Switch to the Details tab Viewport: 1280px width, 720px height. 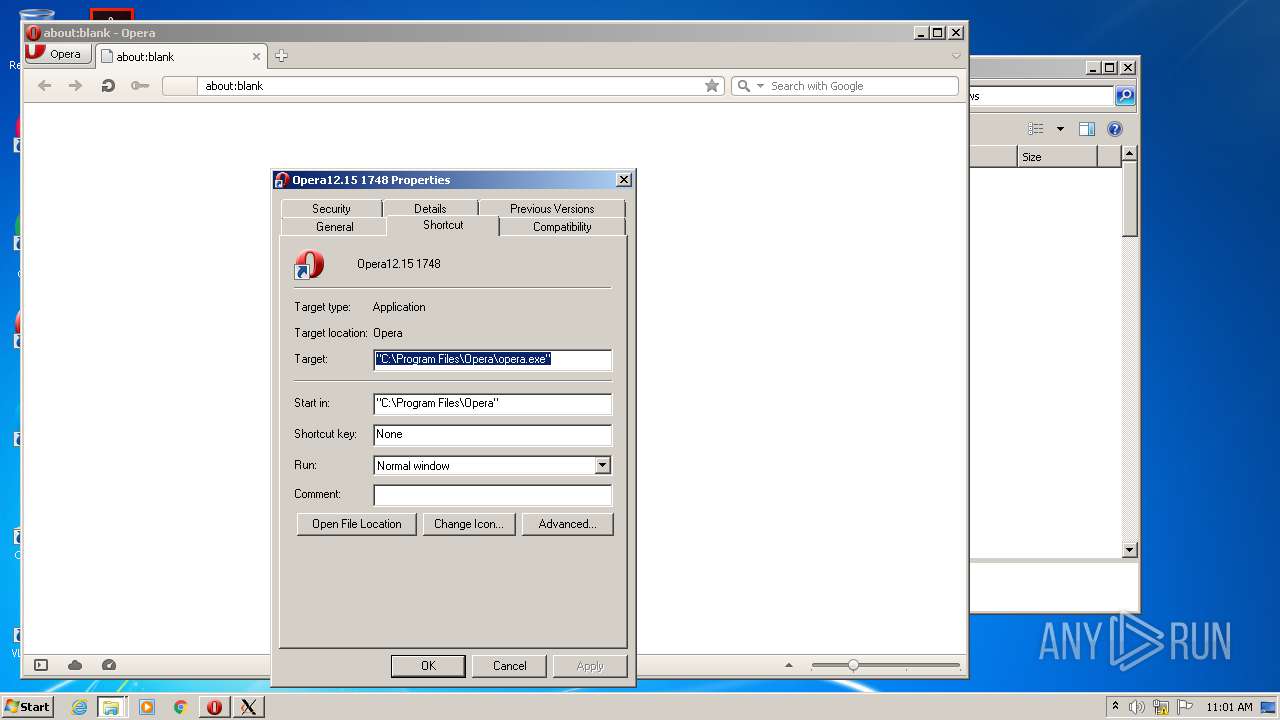(430, 209)
